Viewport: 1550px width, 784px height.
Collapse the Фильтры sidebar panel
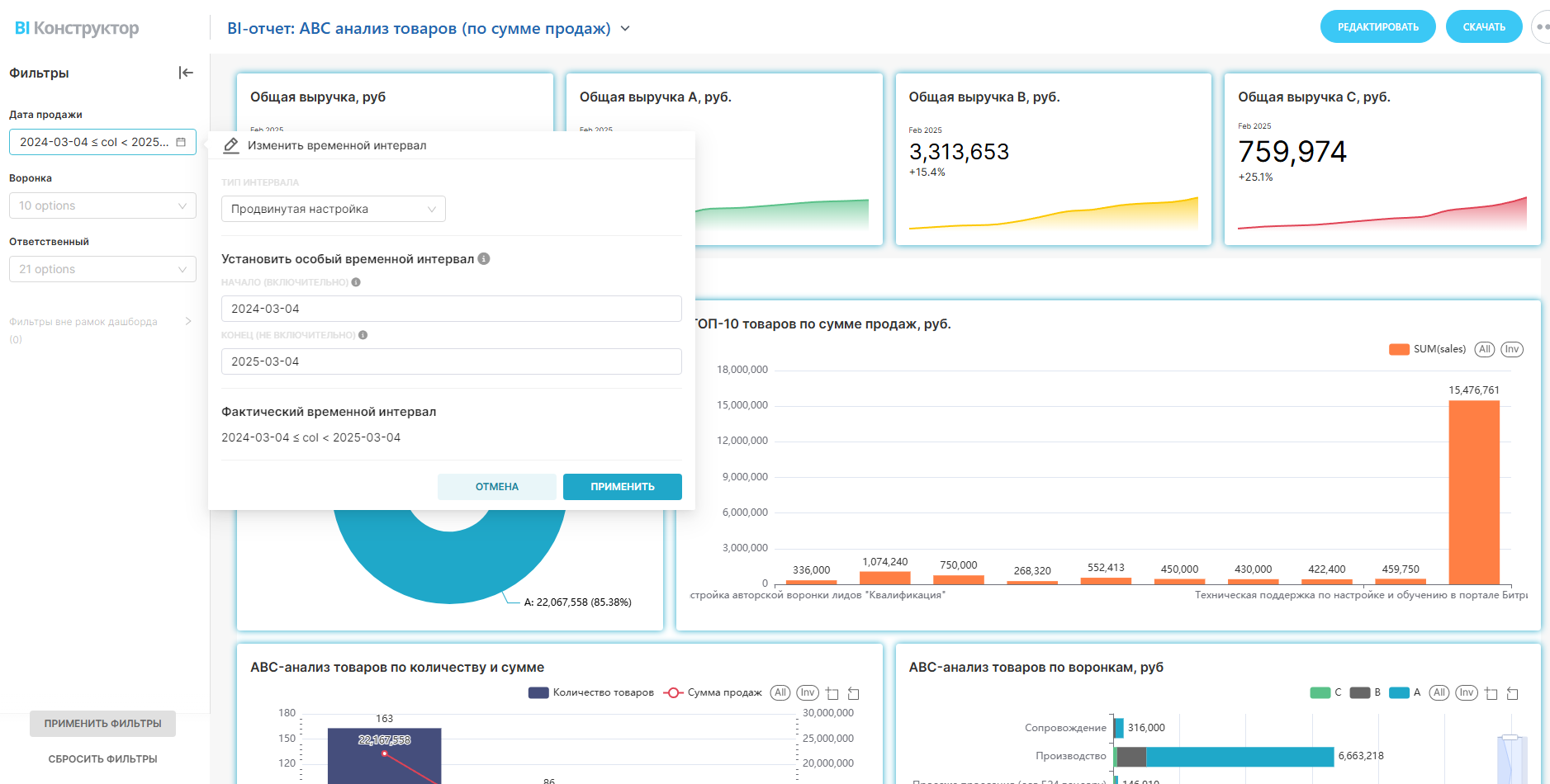click(x=186, y=73)
